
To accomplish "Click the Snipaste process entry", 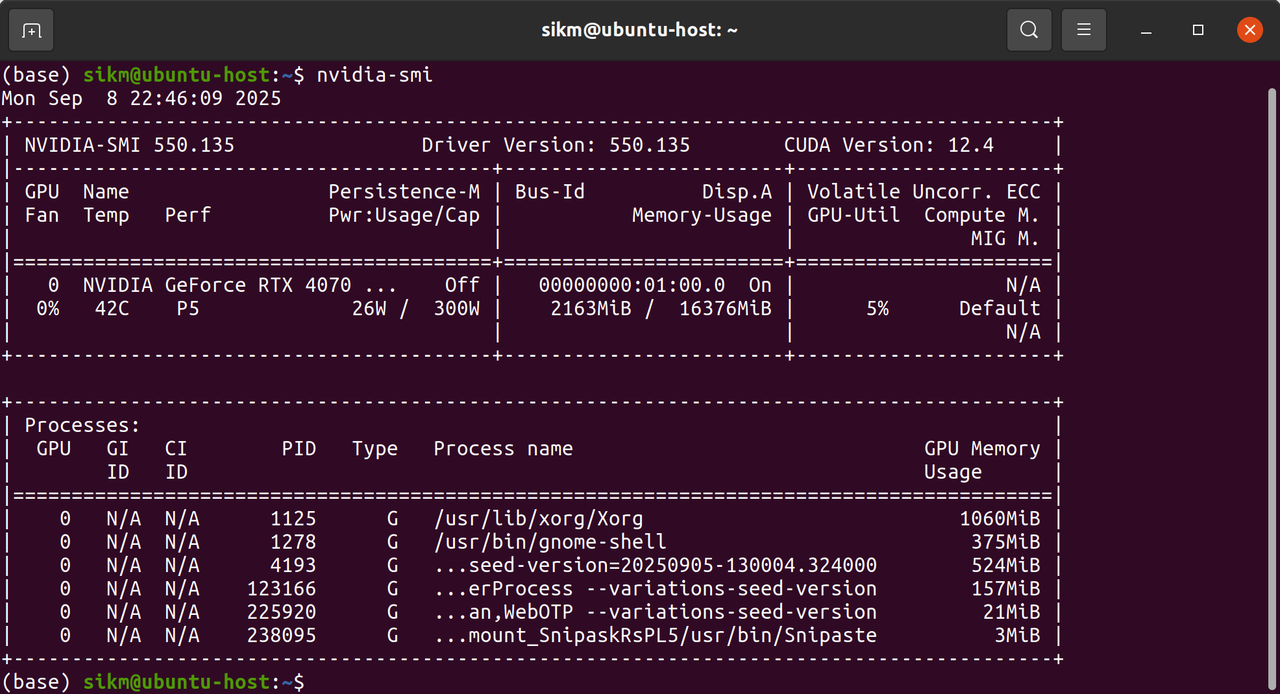I will point(655,635).
